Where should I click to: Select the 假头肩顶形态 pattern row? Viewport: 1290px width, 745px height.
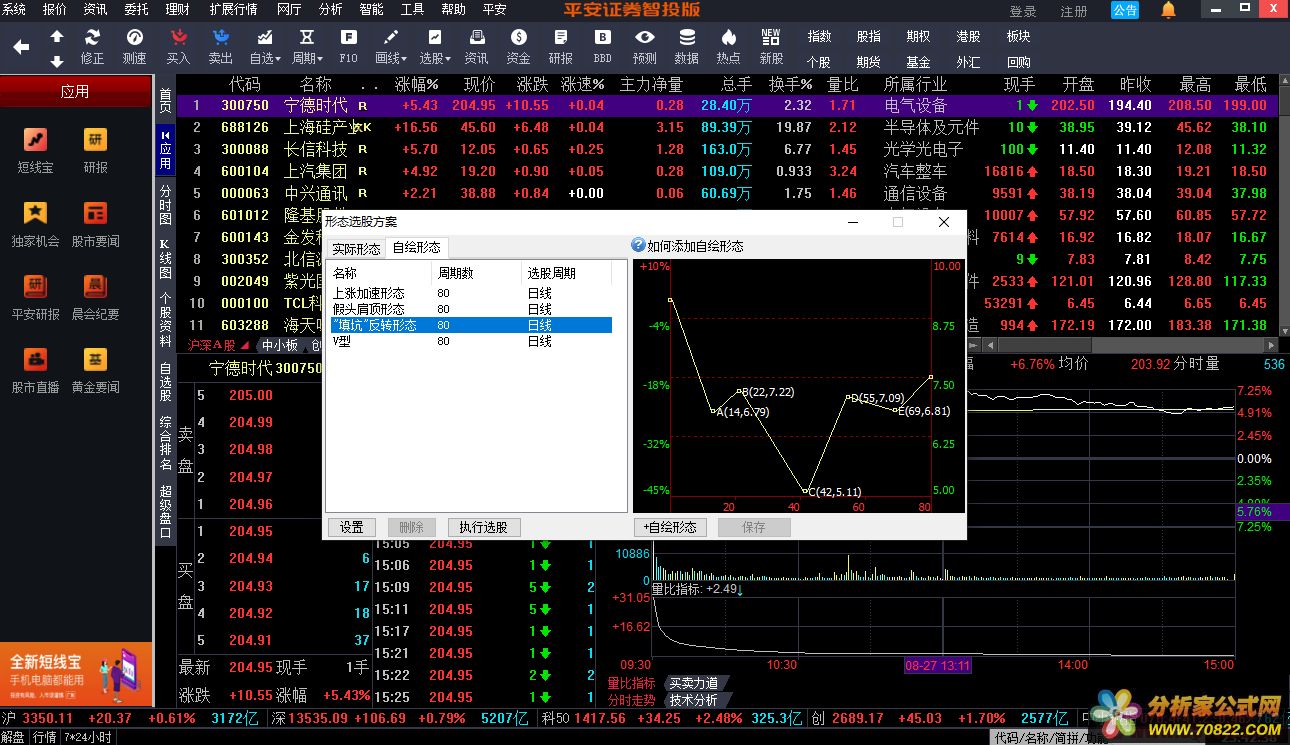(471, 309)
